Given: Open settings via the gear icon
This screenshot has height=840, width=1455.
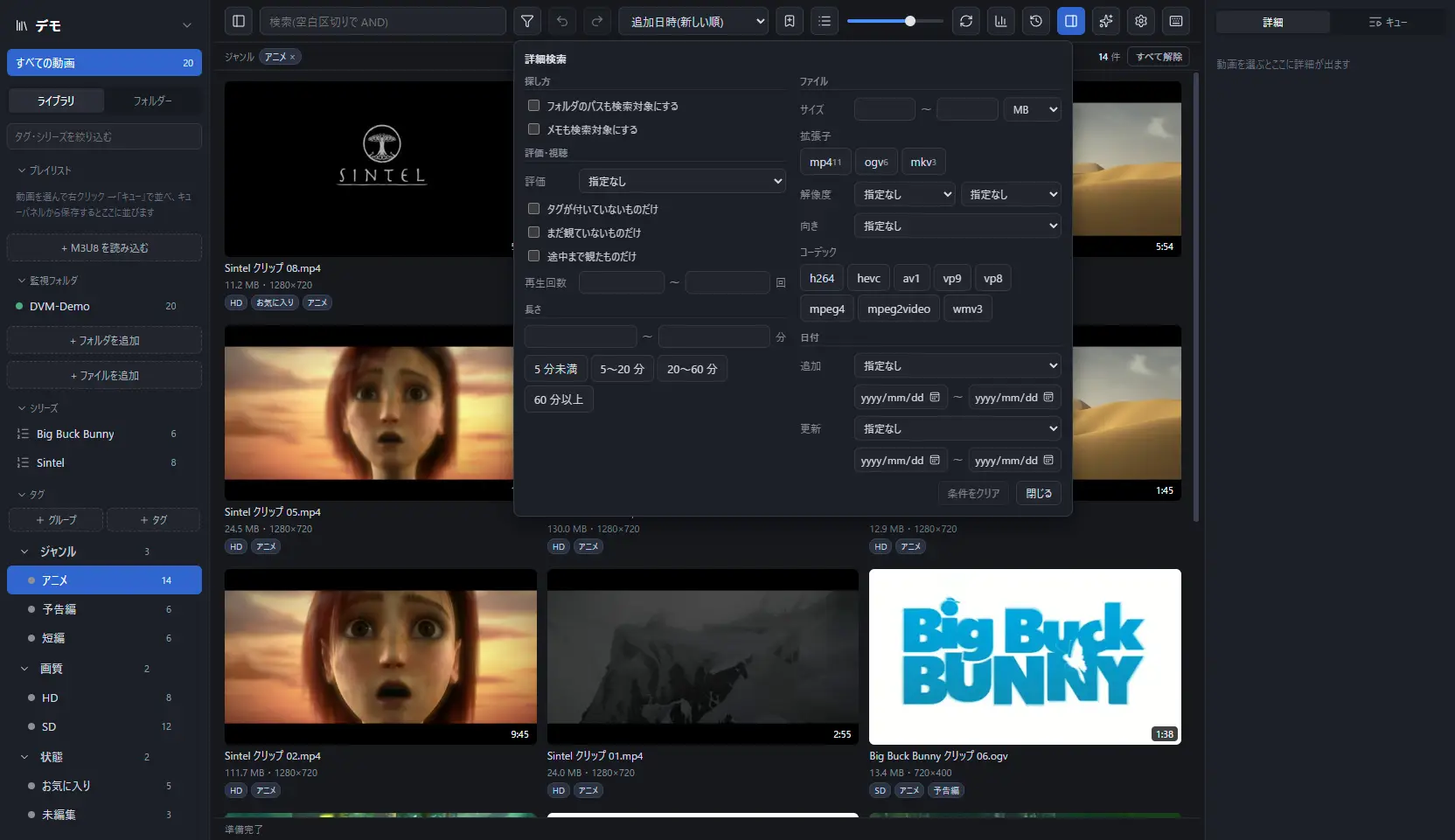Looking at the screenshot, I should point(1141,21).
